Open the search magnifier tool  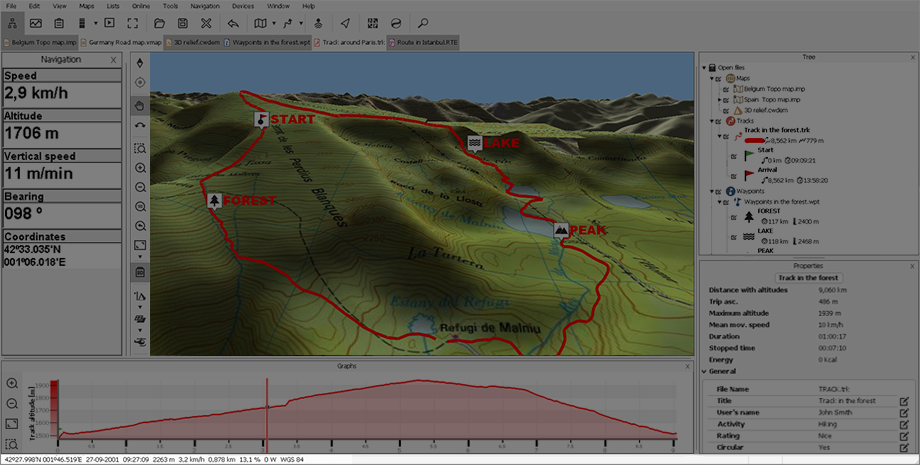pos(423,22)
